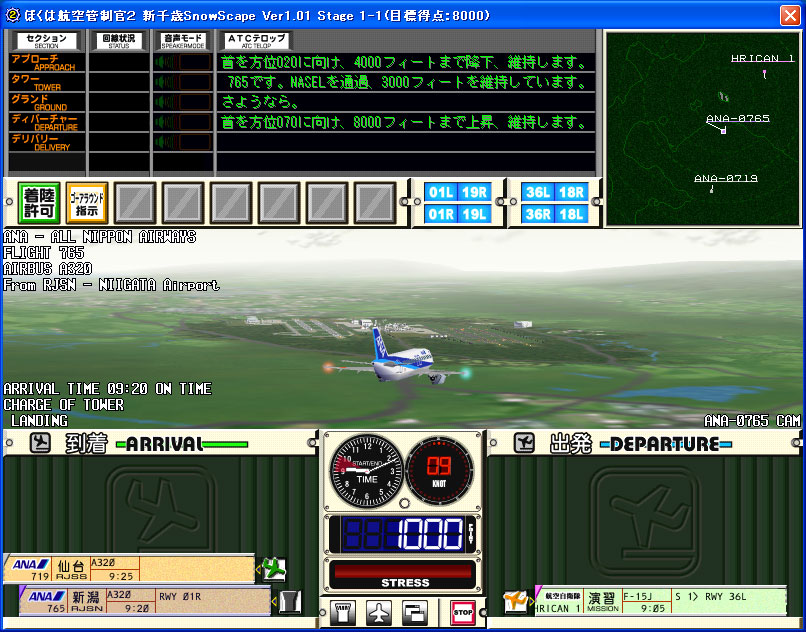Image resolution: width=806 pixels, height=632 pixels.
Task: Click the yellow arrow left of the ANA 765 tower icon
Action: click(274, 601)
